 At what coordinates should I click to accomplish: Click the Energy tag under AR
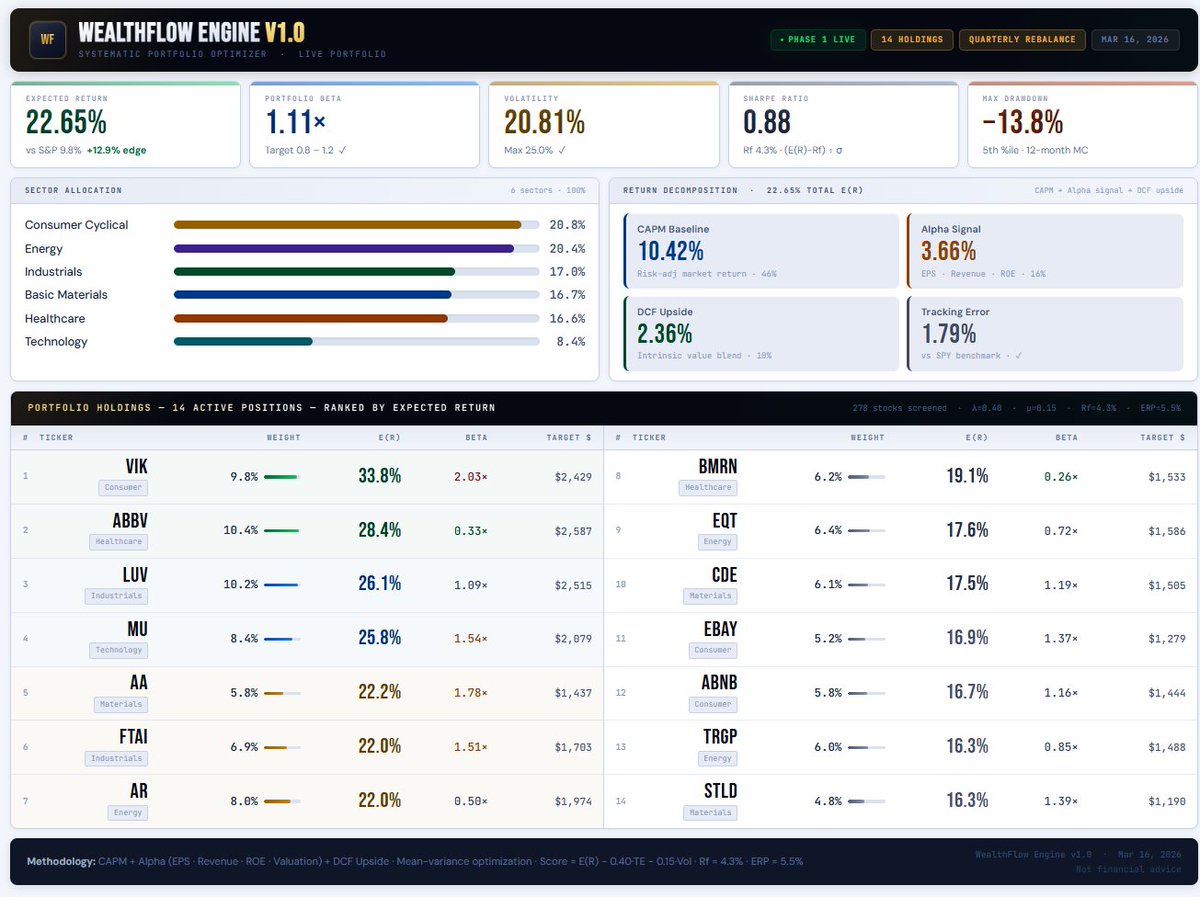[128, 812]
